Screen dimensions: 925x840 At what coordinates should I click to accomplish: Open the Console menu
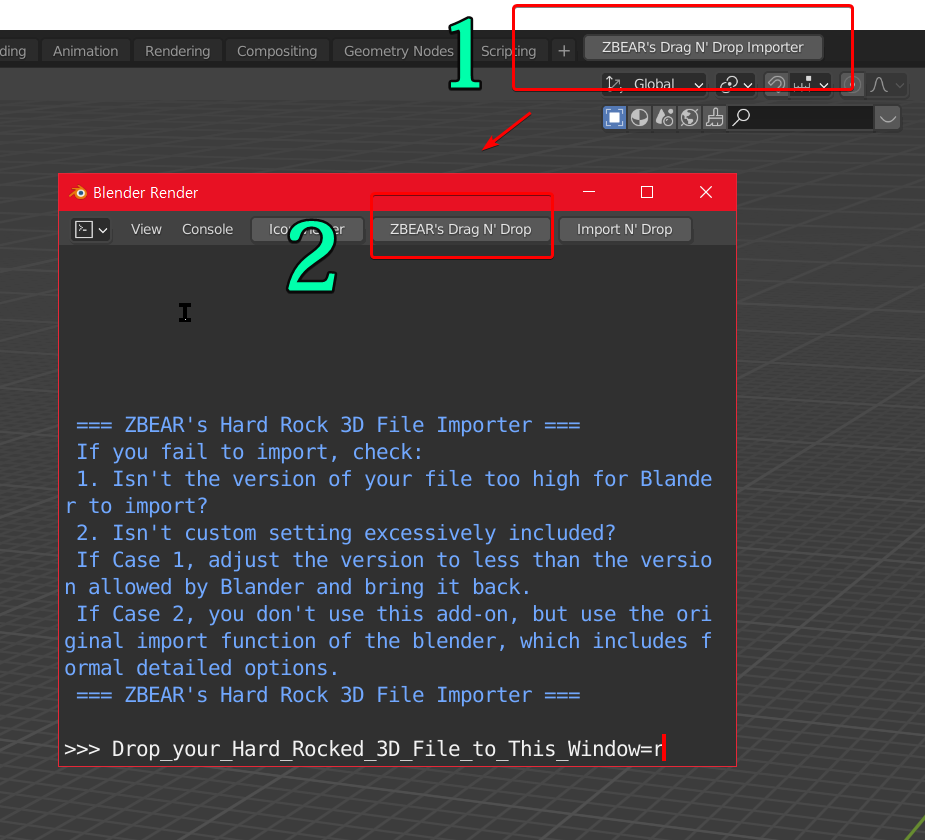207,229
